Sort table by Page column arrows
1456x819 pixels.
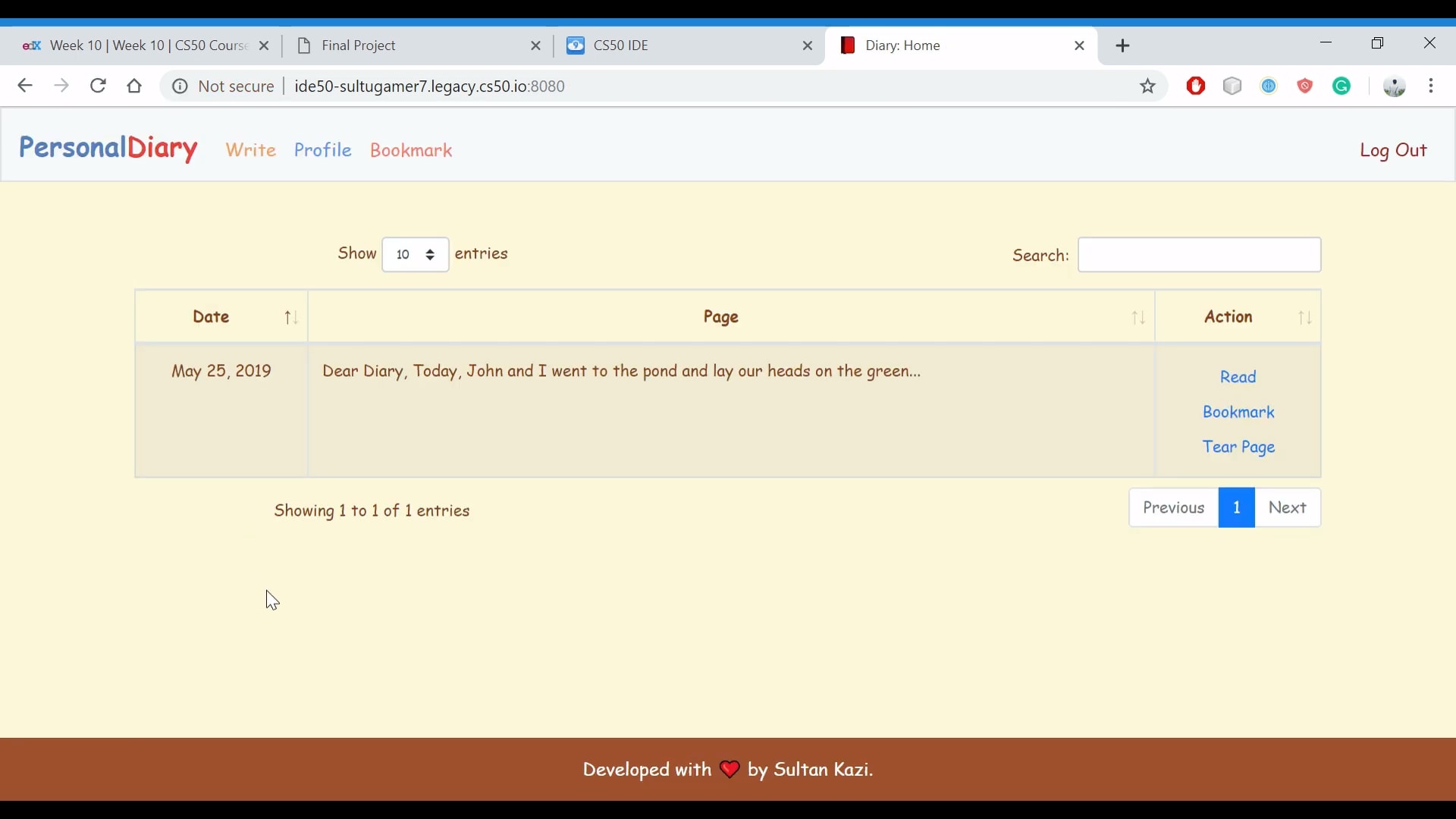click(1139, 318)
